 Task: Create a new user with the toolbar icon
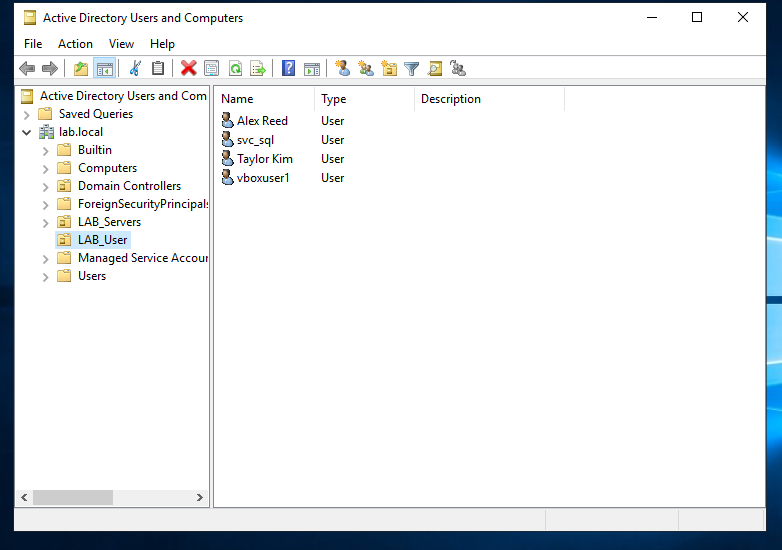tap(342, 68)
